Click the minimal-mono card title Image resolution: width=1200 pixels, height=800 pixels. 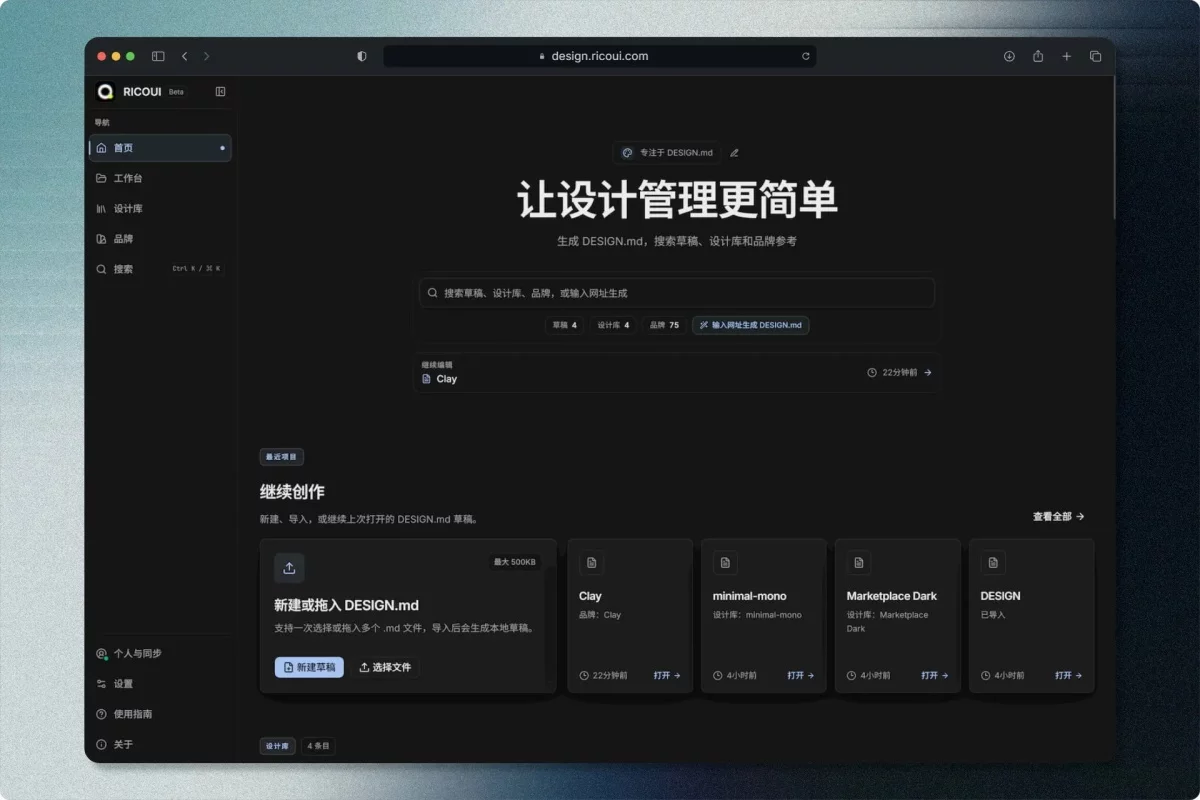(x=750, y=596)
